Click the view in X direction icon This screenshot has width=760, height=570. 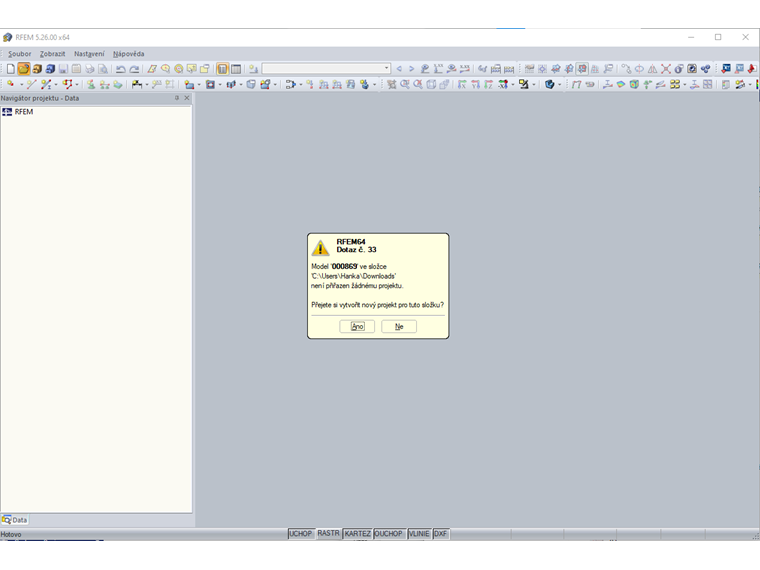coord(462,84)
